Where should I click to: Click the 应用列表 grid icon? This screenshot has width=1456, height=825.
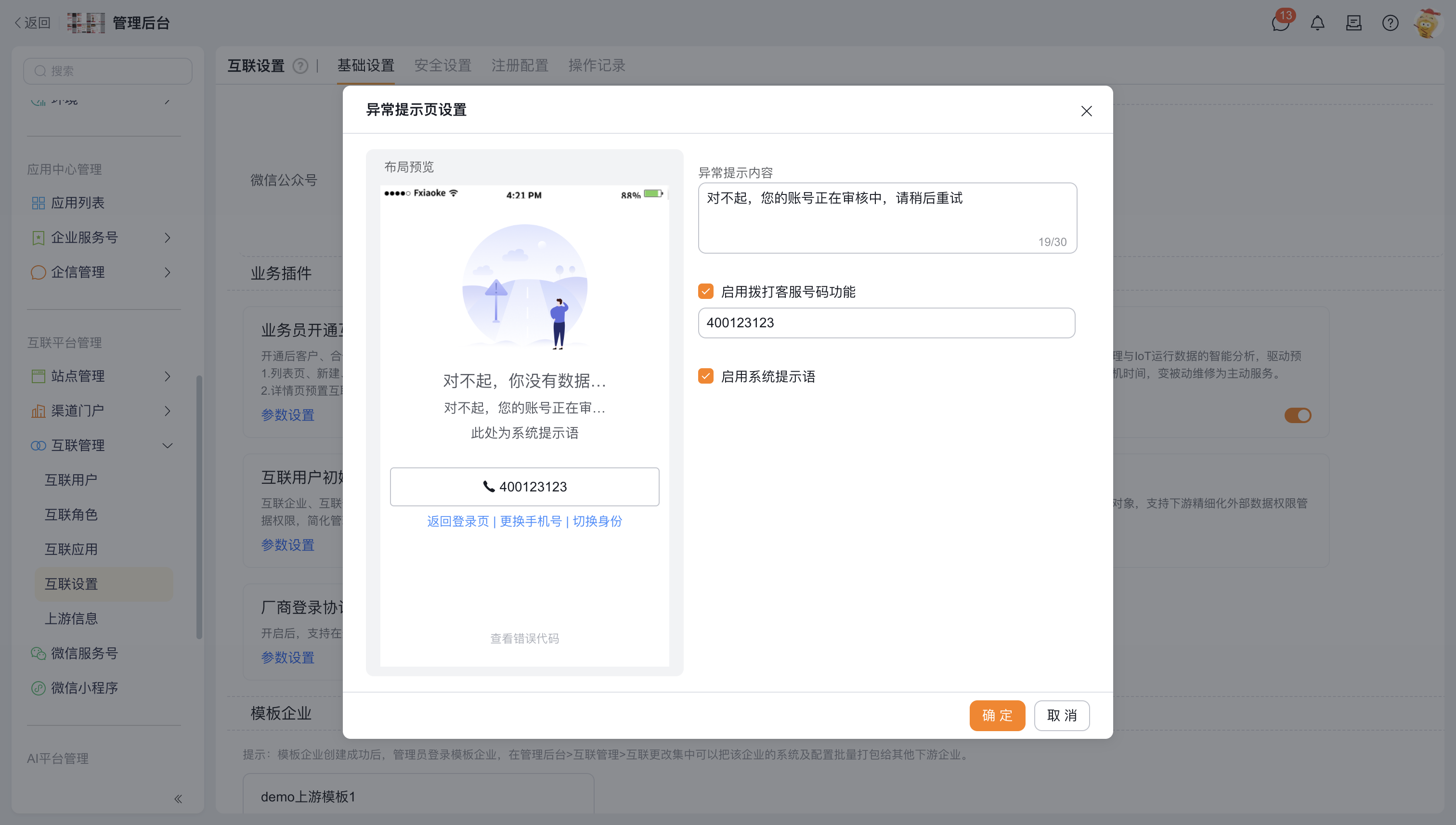[38, 203]
